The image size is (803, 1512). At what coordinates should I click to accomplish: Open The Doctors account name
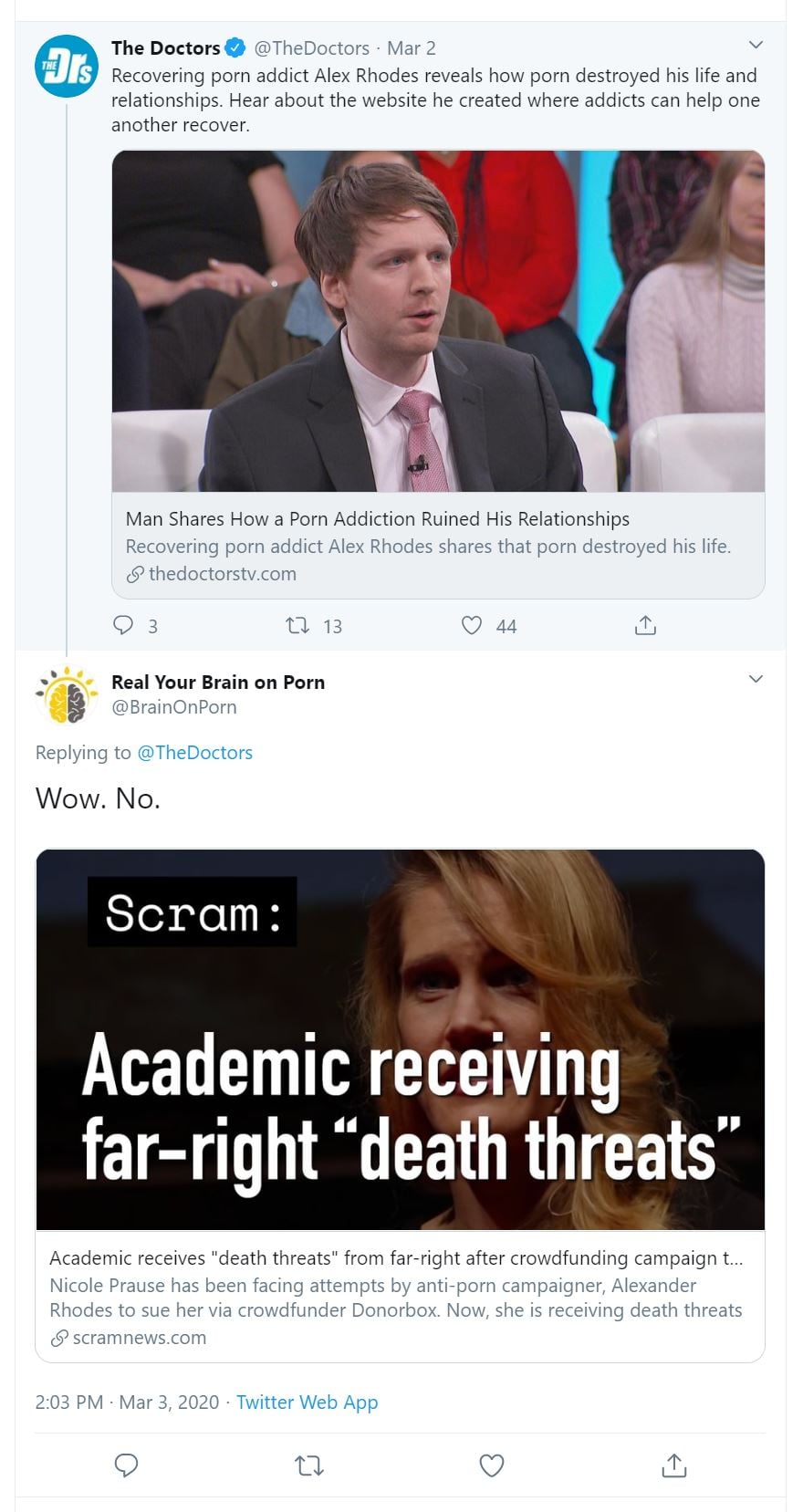[x=165, y=47]
